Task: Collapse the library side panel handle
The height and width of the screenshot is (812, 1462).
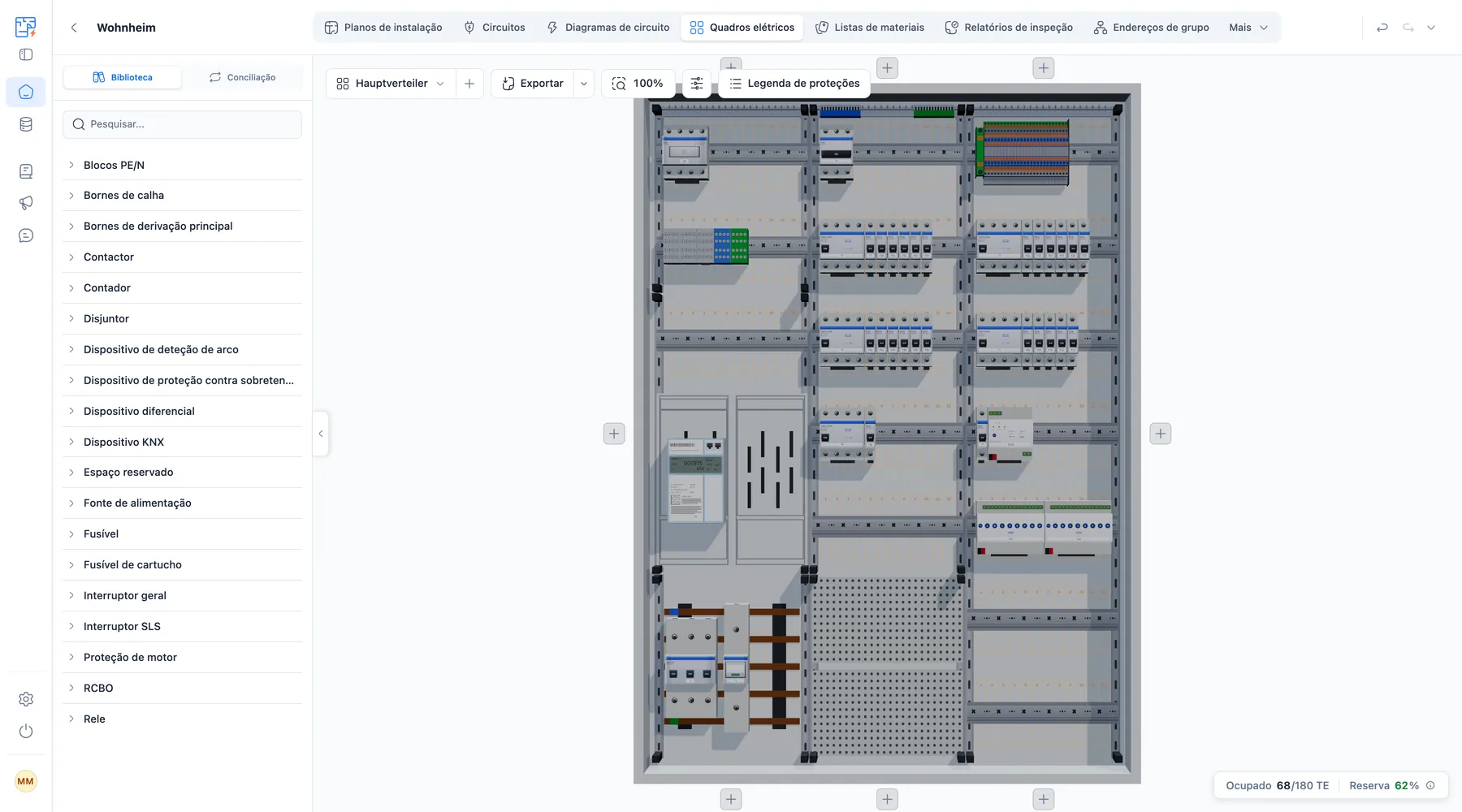Action: click(321, 434)
